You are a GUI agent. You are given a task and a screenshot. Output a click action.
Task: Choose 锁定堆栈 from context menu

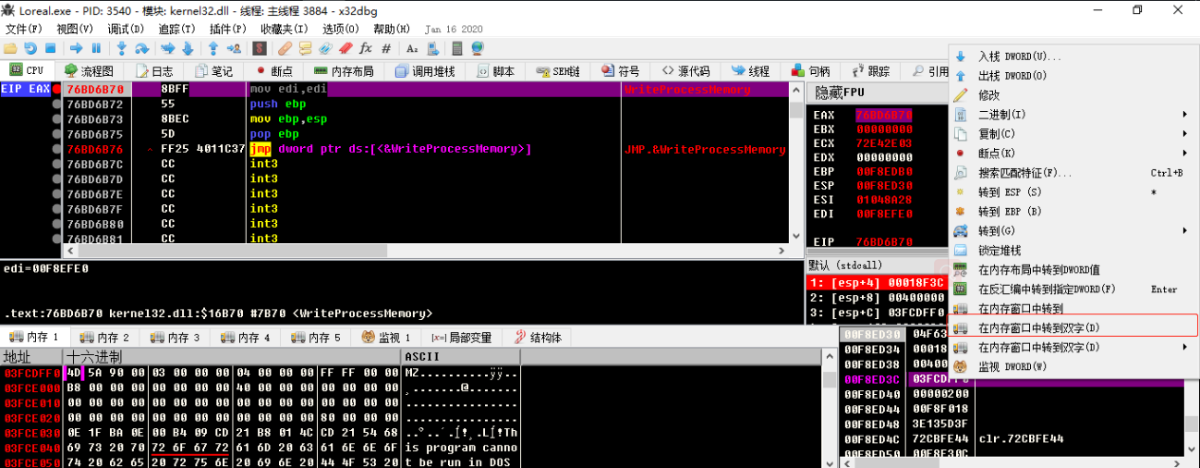[1072, 250]
